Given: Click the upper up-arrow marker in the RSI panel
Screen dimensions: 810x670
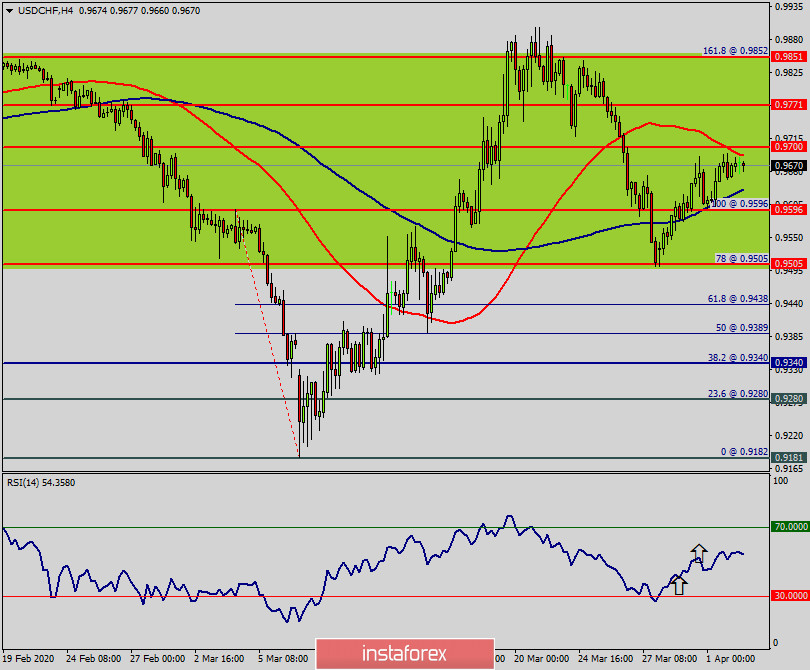Looking at the screenshot, I should click(699, 552).
